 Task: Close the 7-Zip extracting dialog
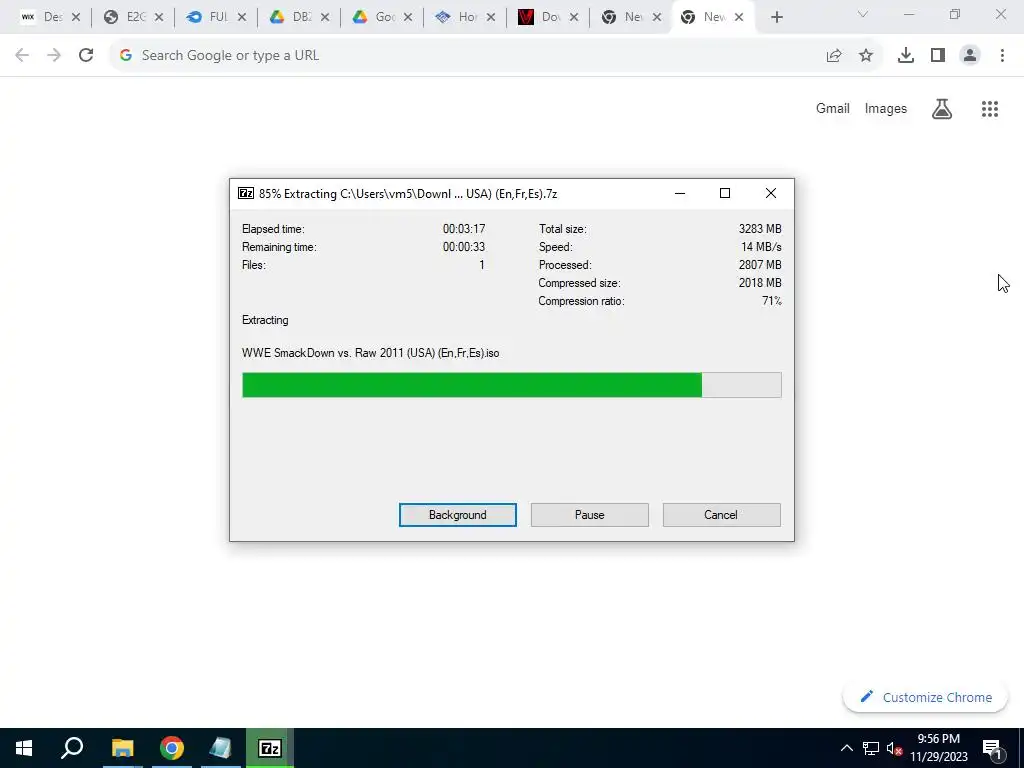click(771, 193)
